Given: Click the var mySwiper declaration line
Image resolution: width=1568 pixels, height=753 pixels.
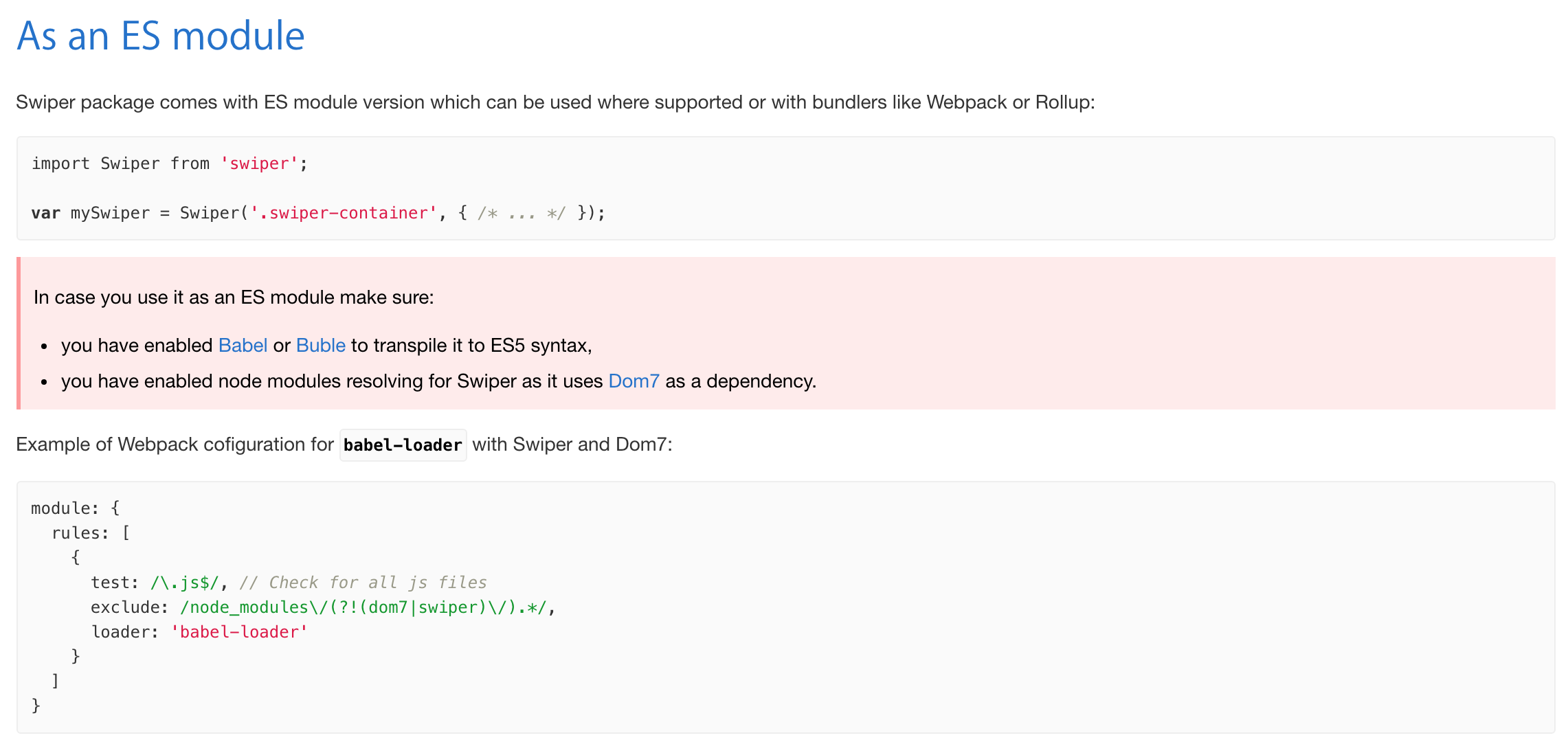Looking at the screenshot, I should pos(316,213).
